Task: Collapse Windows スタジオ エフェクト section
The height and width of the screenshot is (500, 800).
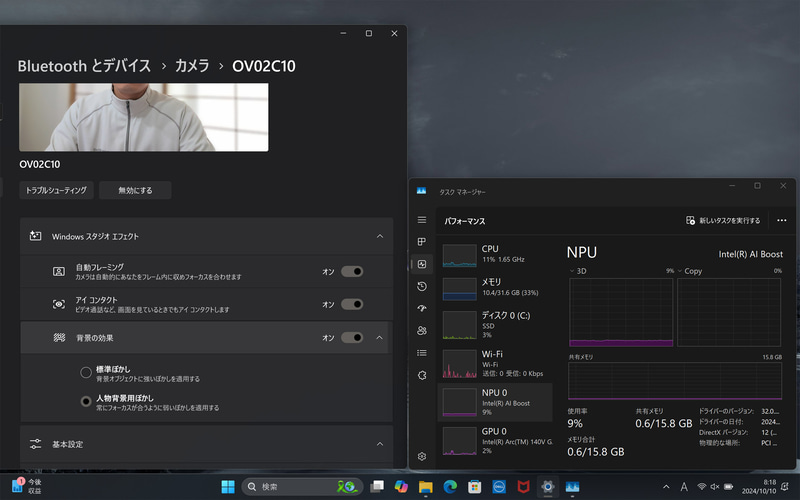Action: (x=380, y=236)
